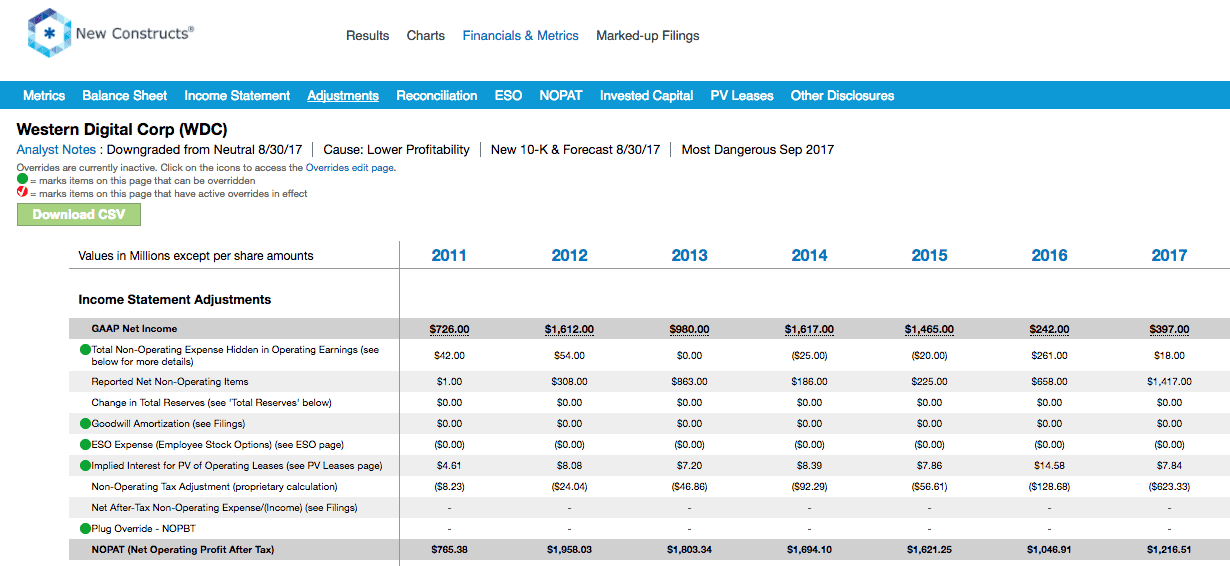The width and height of the screenshot is (1230, 566).
Task: Click GAAP Net Income value $242.00
Action: [1049, 329]
